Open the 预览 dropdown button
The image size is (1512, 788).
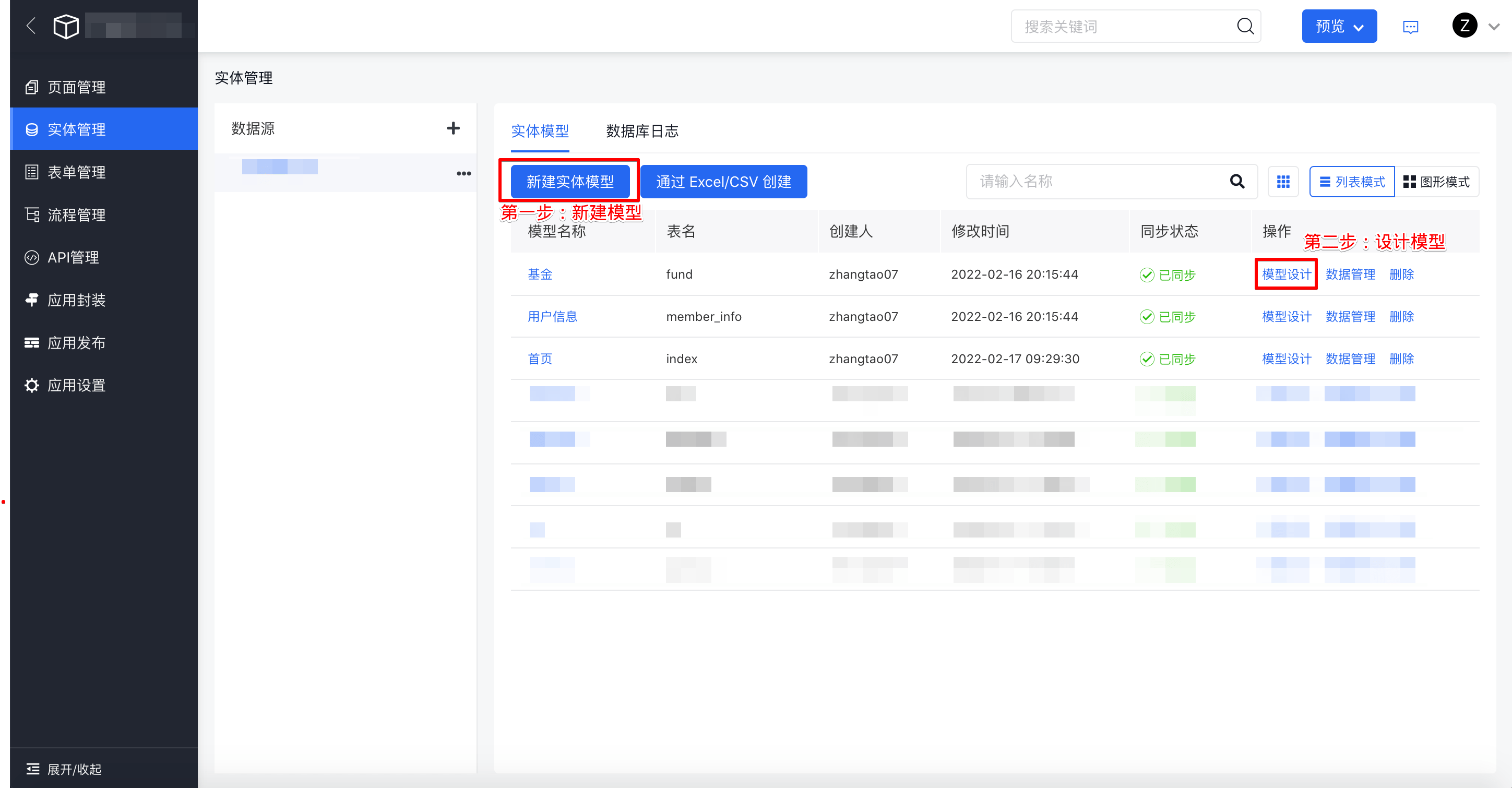pyautogui.click(x=1339, y=26)
